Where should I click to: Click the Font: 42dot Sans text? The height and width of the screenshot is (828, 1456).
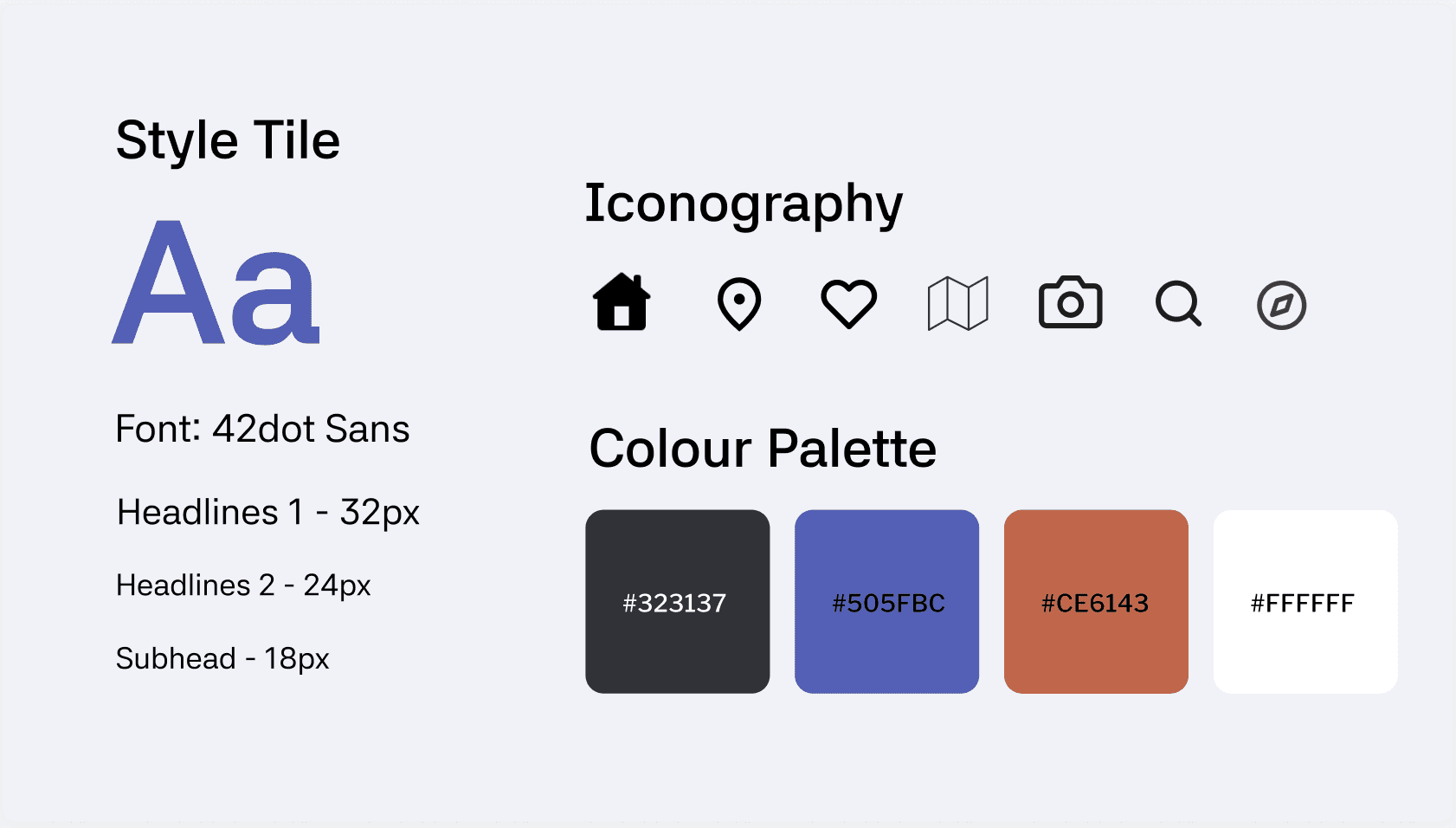click(x=262, y=429)
